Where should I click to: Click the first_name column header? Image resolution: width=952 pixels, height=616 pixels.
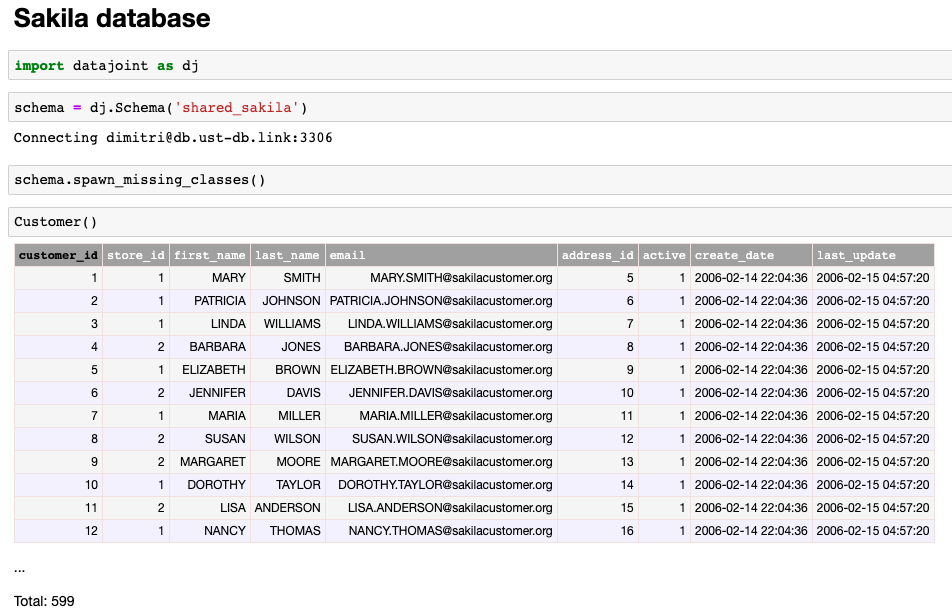pos(209,255)
